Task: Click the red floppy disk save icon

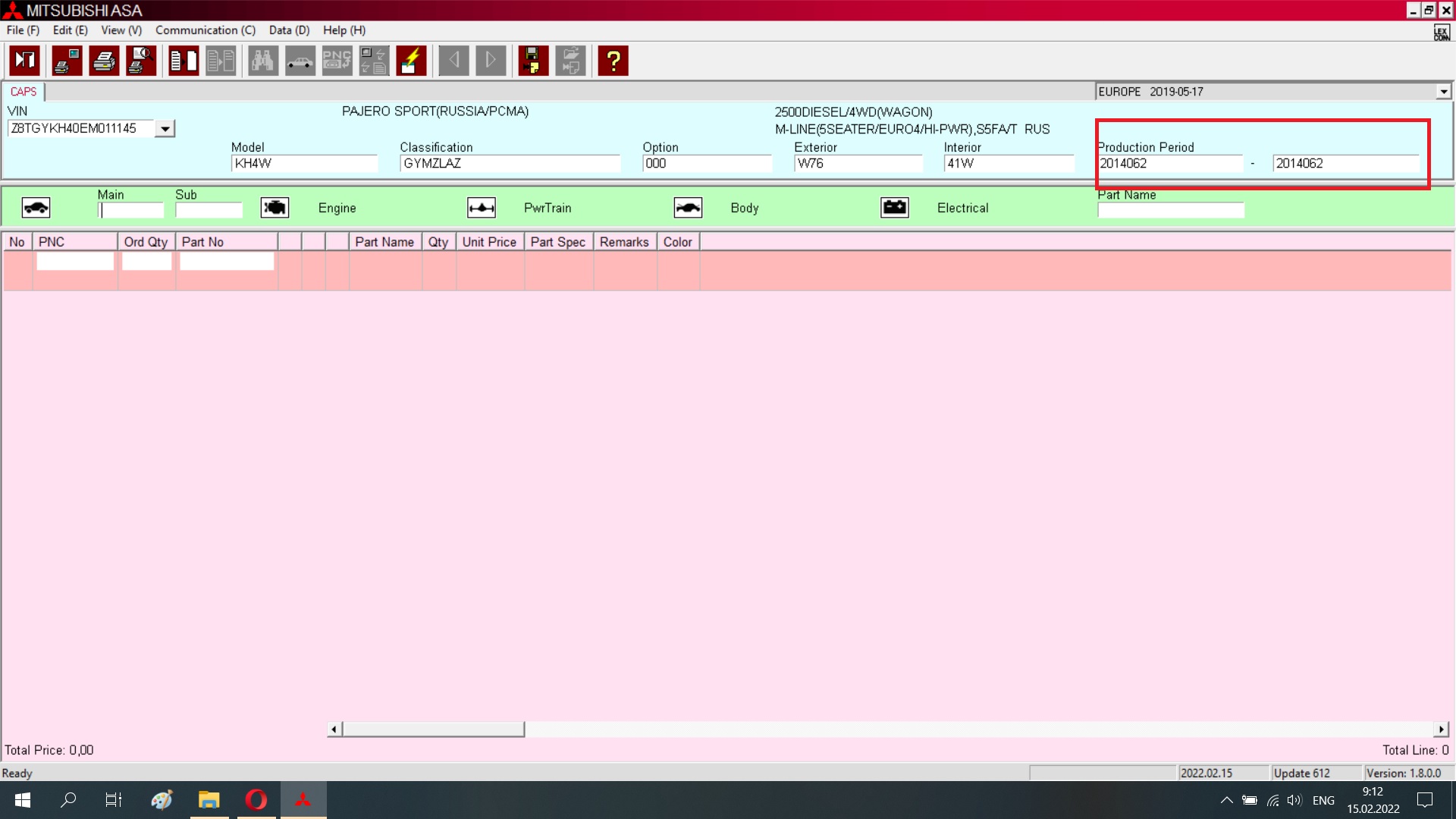Action: point(533,61)
